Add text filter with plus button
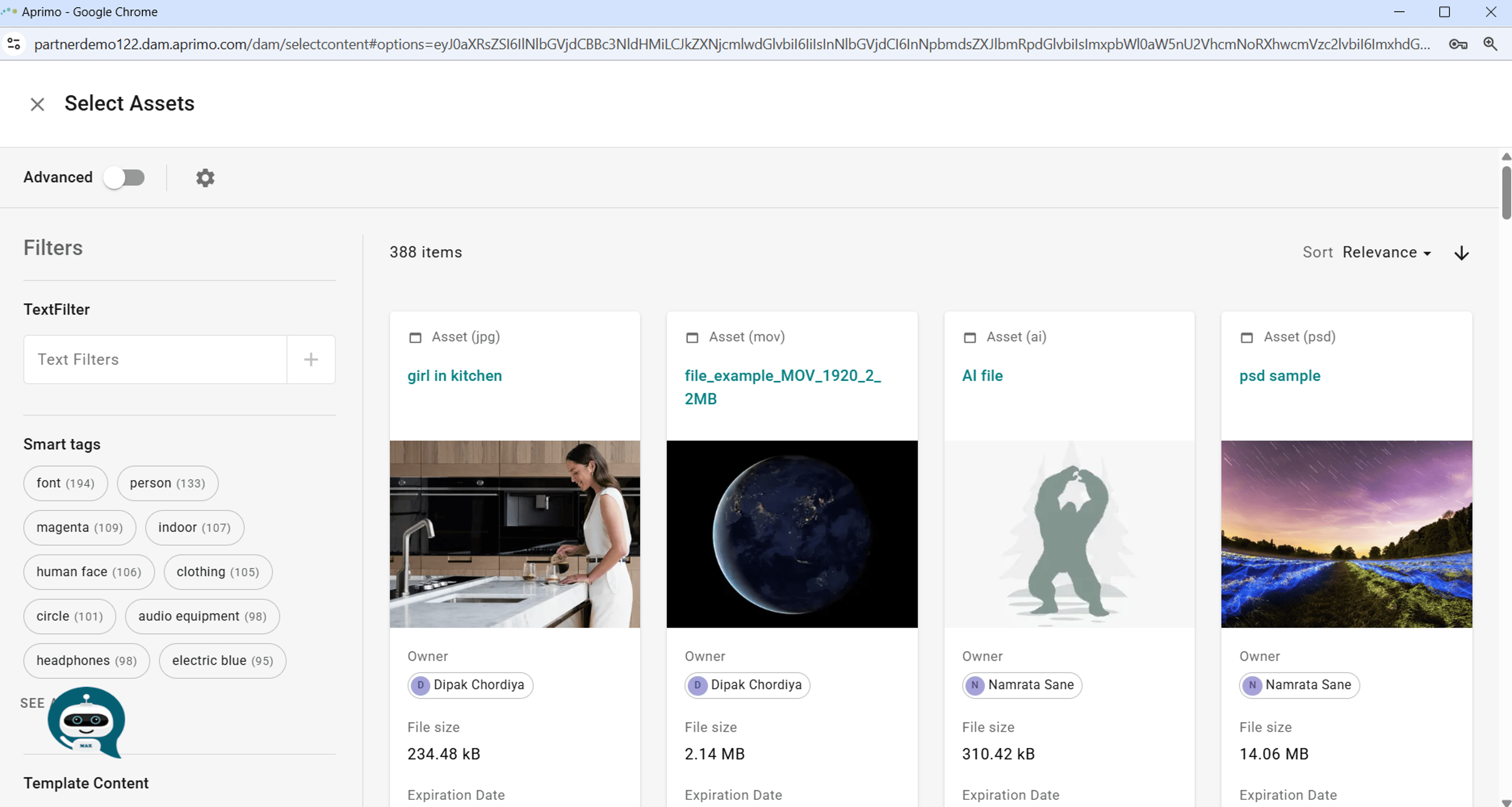Viewport: 1512px width, 807px height. click(311, 359)
